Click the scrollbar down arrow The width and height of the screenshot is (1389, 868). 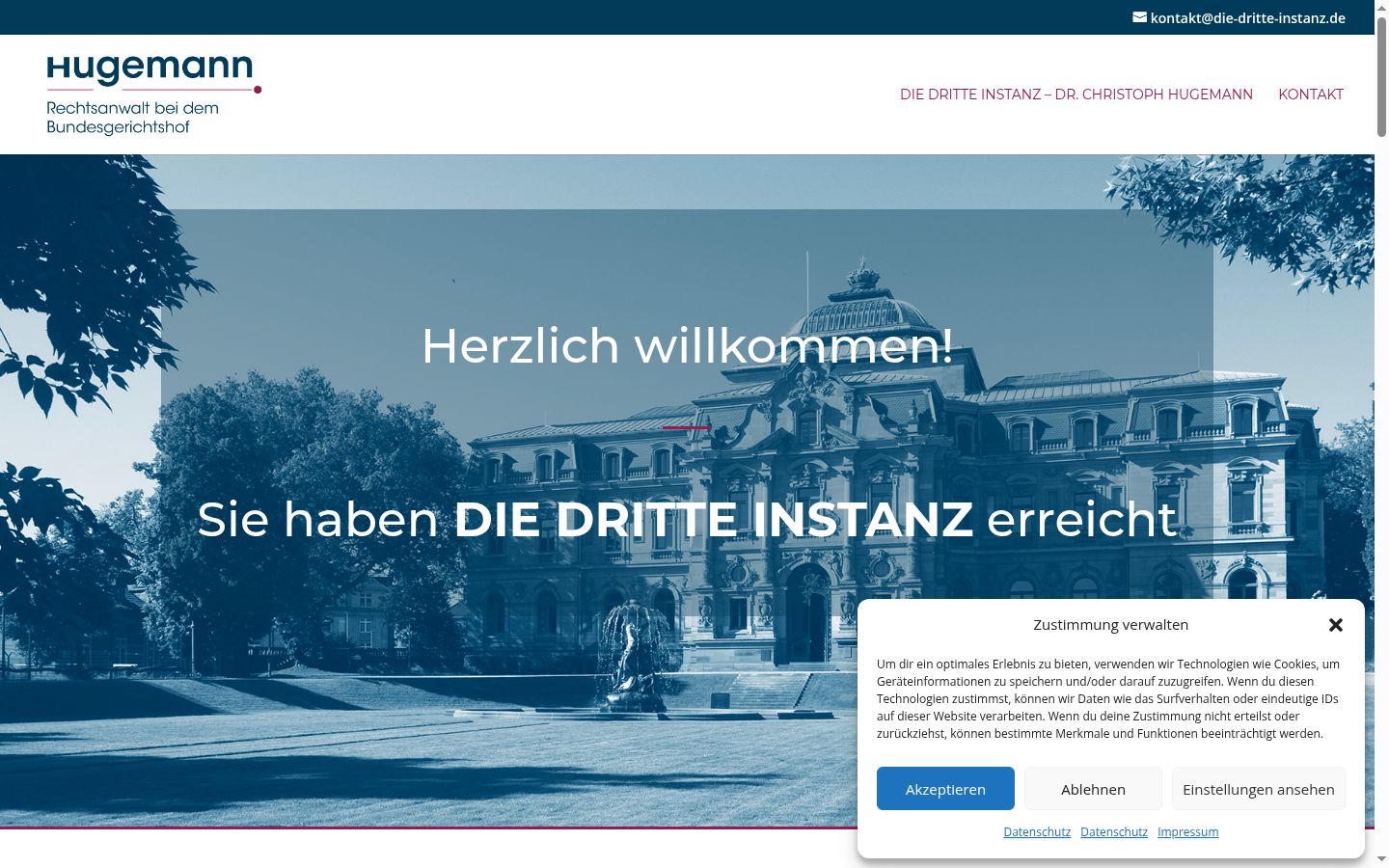click(1381, 860)
